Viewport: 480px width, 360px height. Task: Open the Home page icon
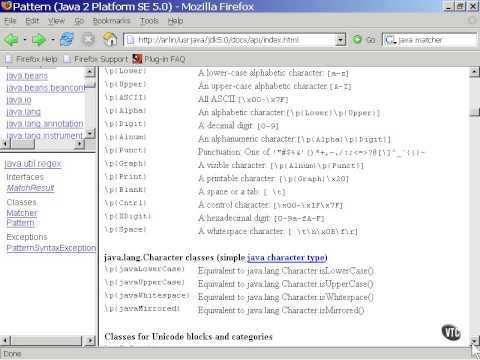coord(110,40)
